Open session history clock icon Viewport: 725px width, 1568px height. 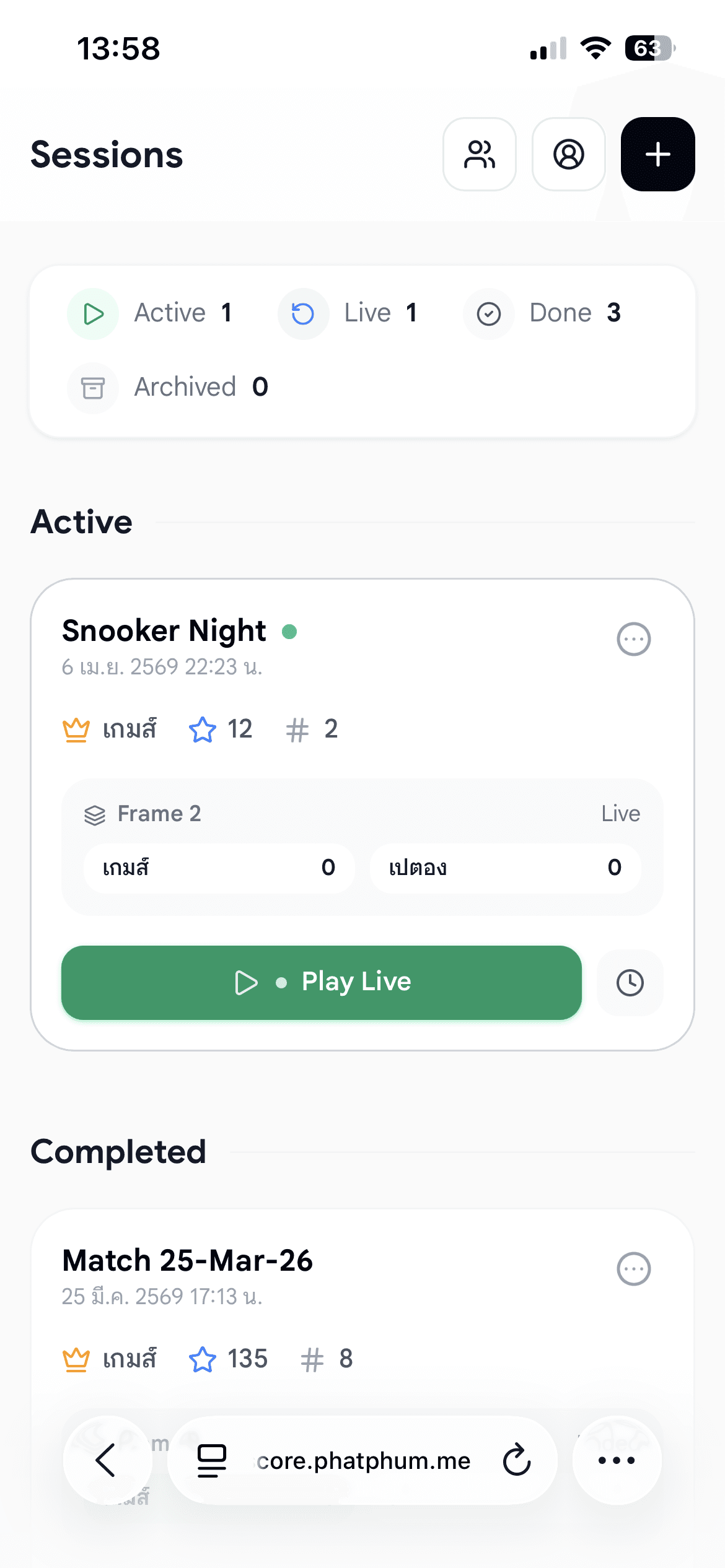pyautogui.click(x=630, y=983)
